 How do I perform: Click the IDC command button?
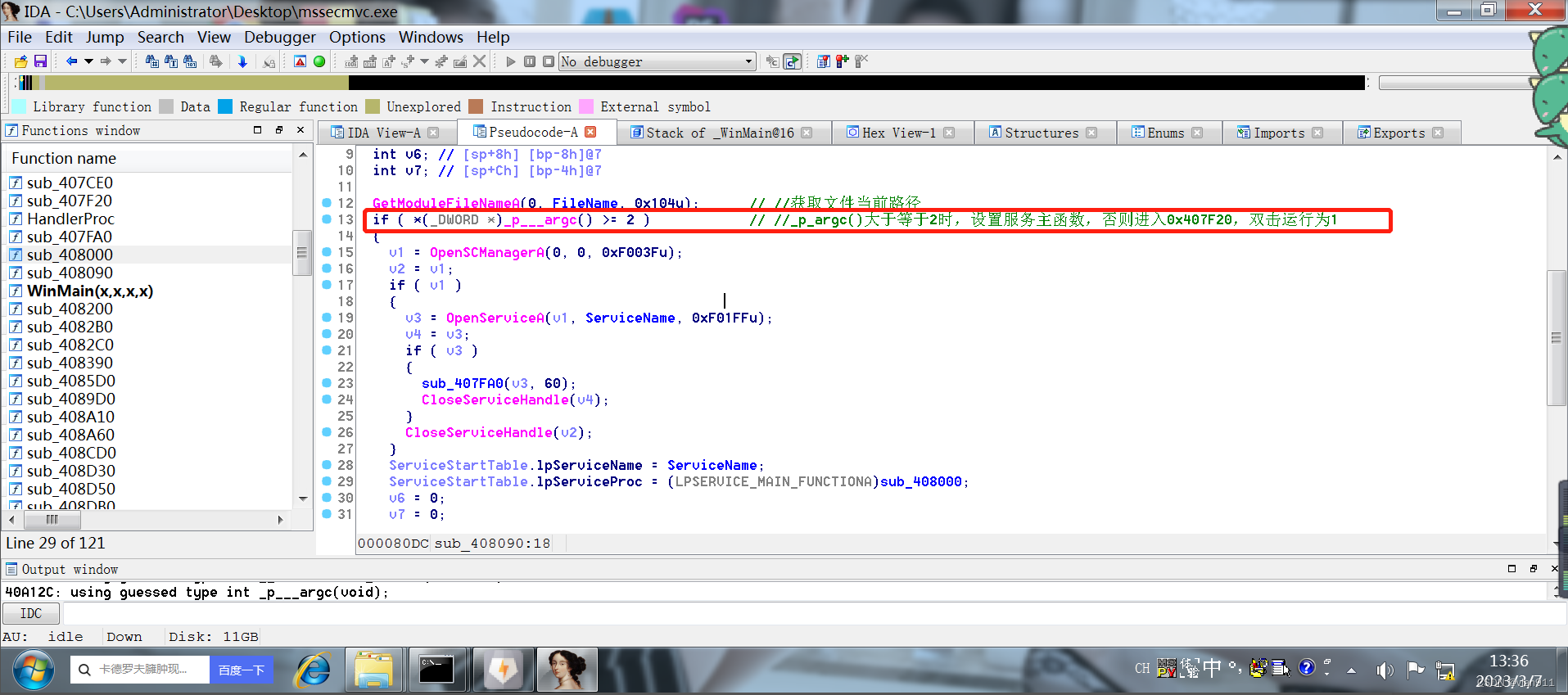point(31,613)
